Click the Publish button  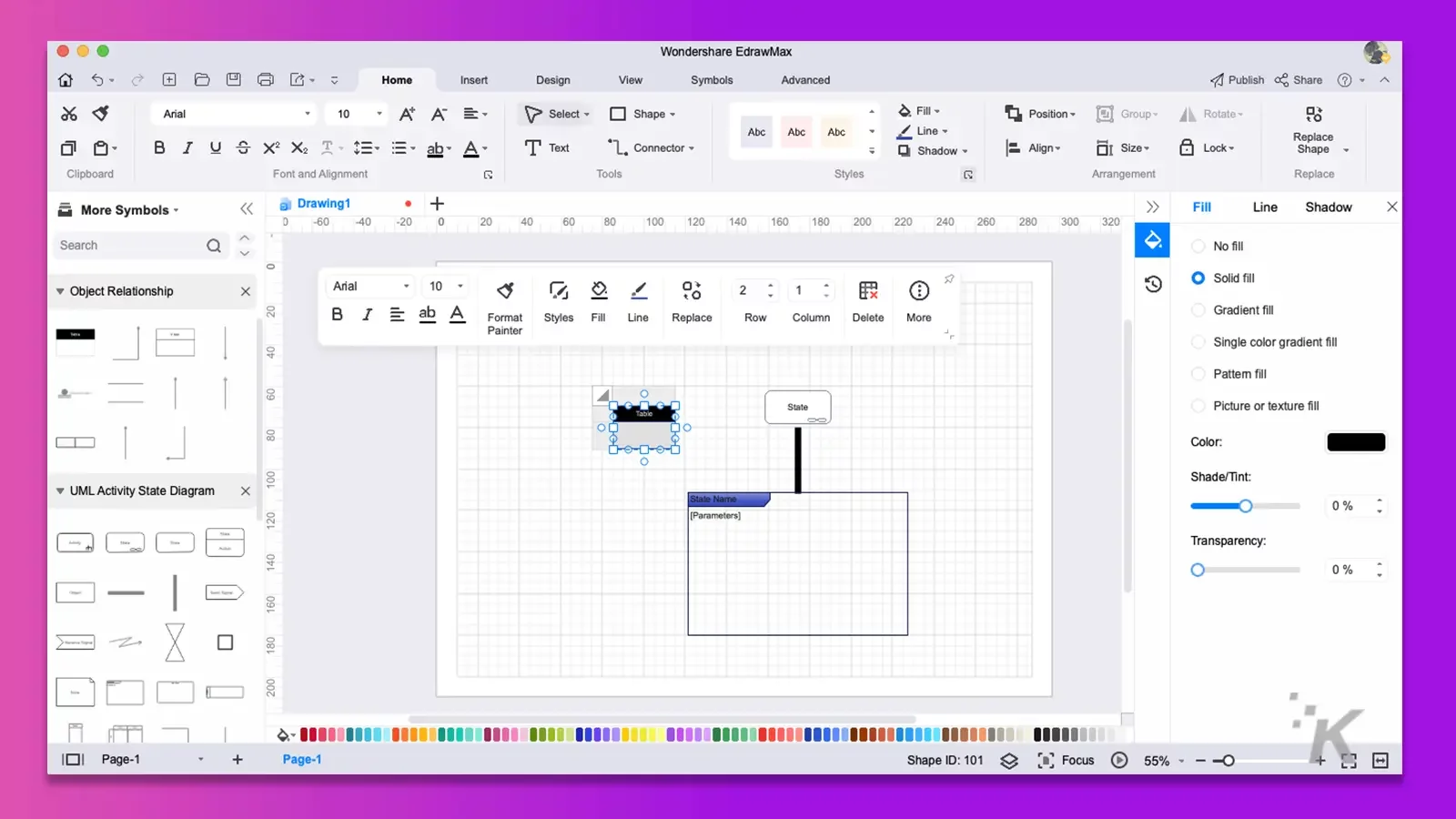pyautogui.click(x=1237, y=80)
